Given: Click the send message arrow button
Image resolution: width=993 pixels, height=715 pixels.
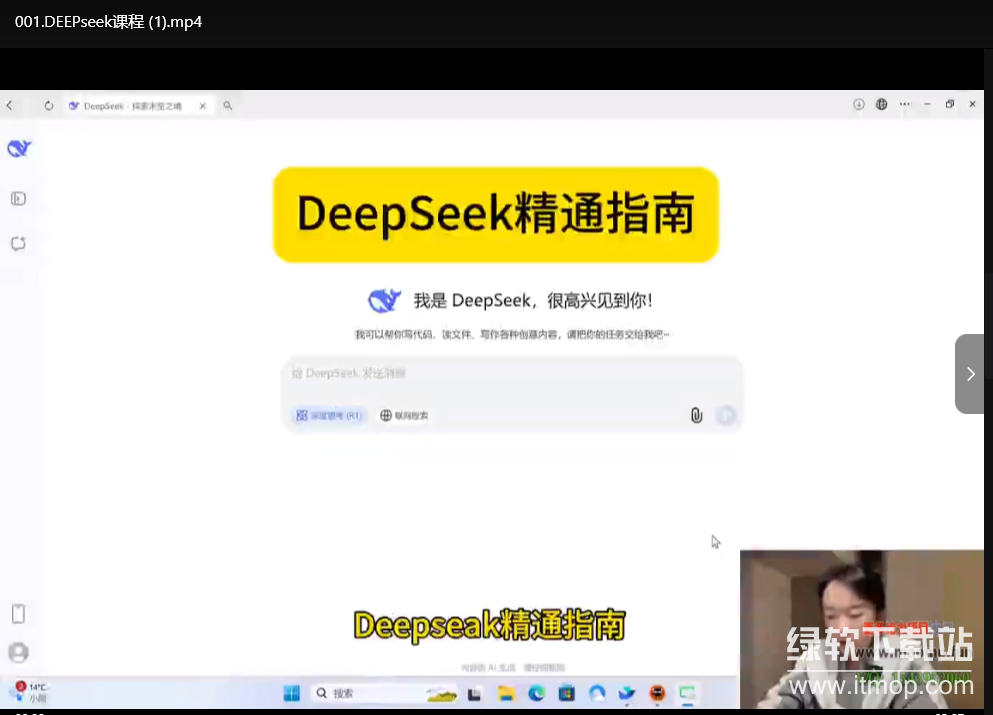Looking at the screenshot, I should pyautogui.click(x=725, y=415).
